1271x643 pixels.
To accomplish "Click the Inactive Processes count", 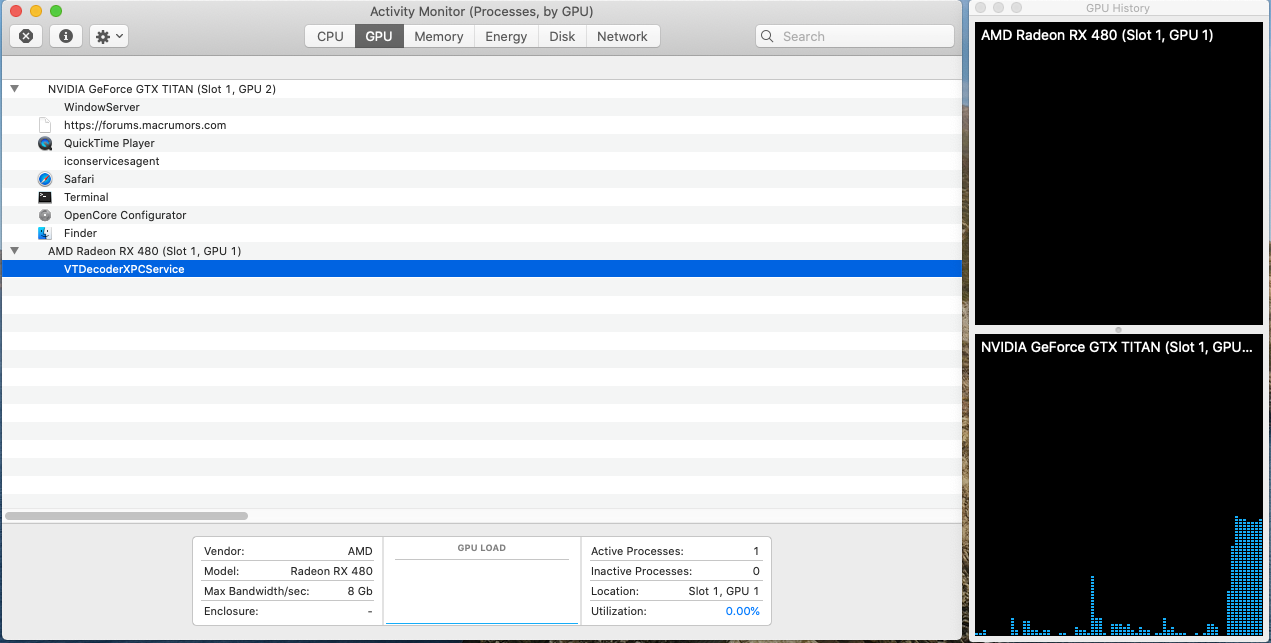I will [x=756, y=571].
